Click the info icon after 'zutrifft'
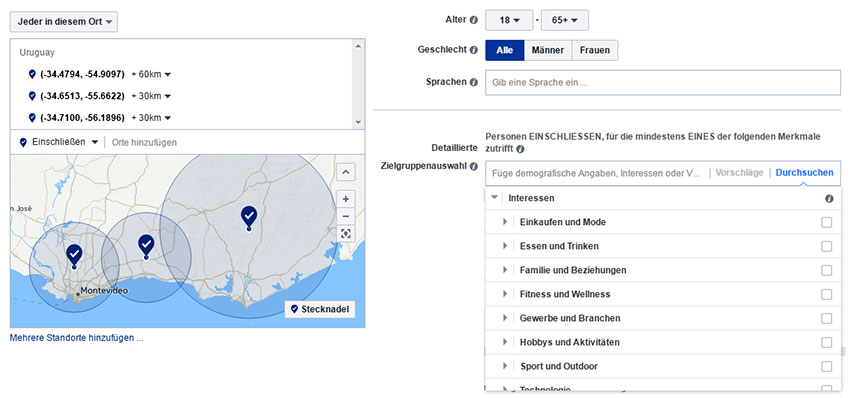This screenshot has height=398, width=850. (520, 149)
